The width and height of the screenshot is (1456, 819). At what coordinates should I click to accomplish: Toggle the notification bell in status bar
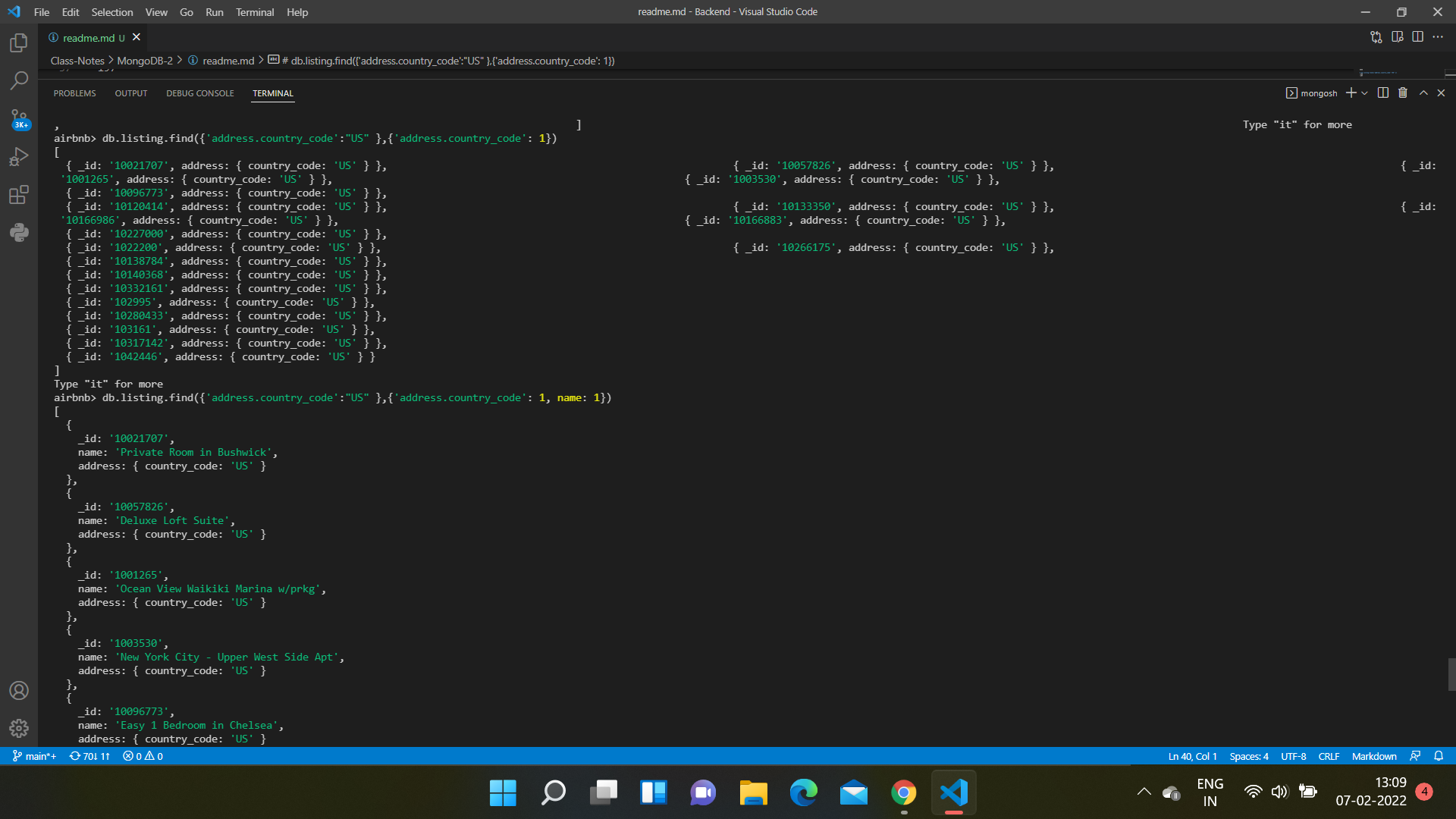coord(1439,756)
